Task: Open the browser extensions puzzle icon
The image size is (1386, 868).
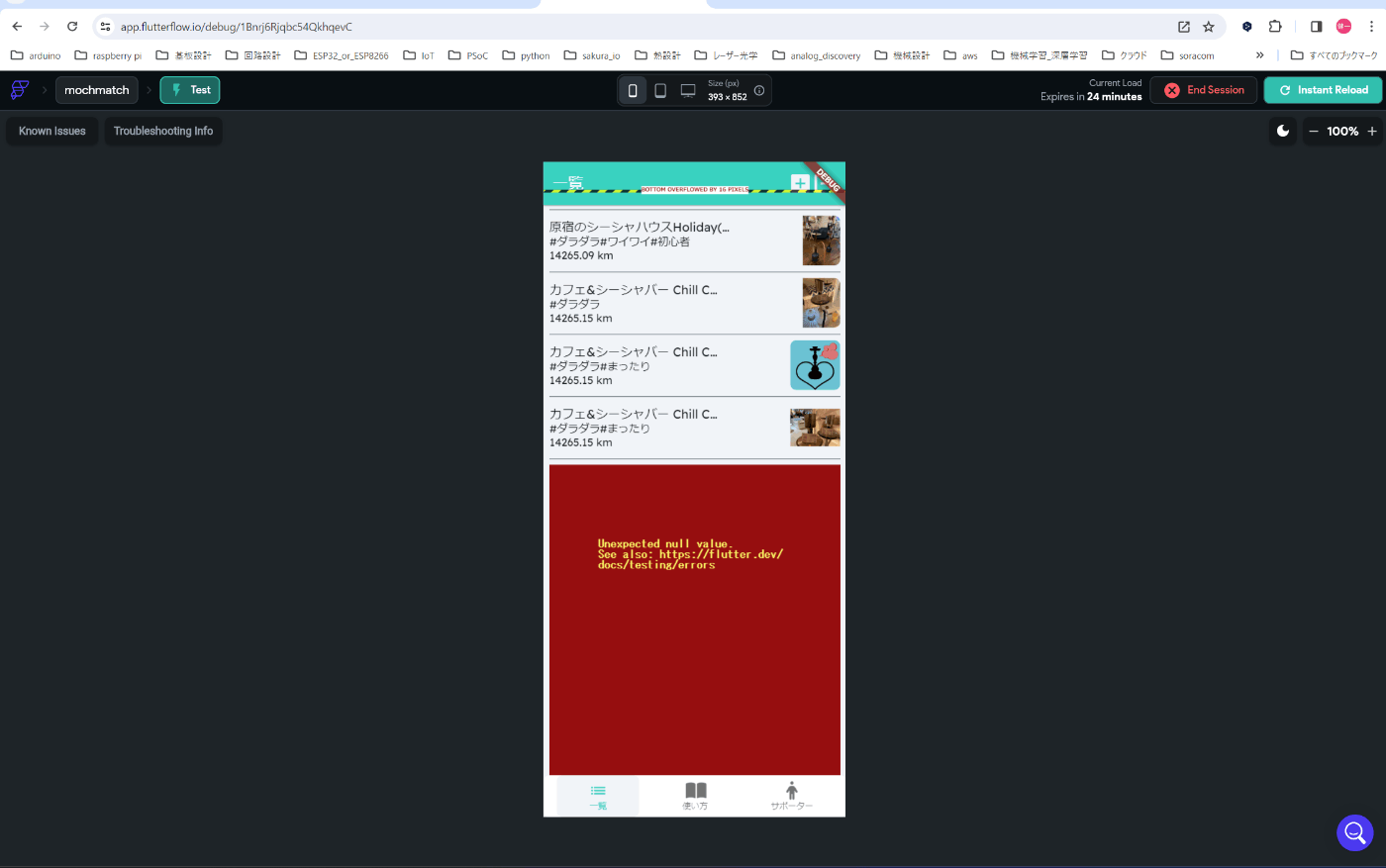Action: [1275, 27]
